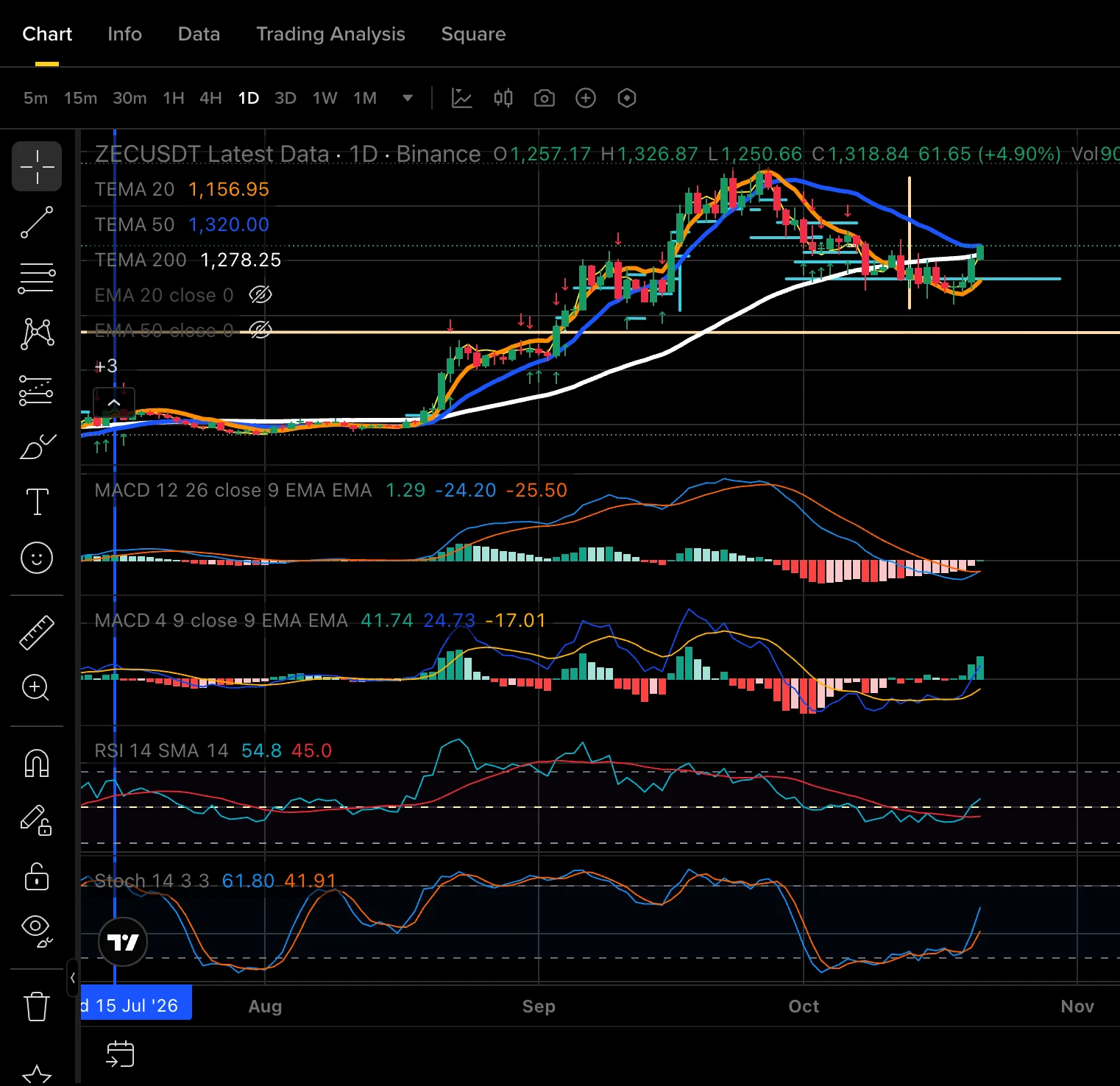Select the trend line drawing tool
This screenshot has height=1086, width=1120.
point(37,222)
